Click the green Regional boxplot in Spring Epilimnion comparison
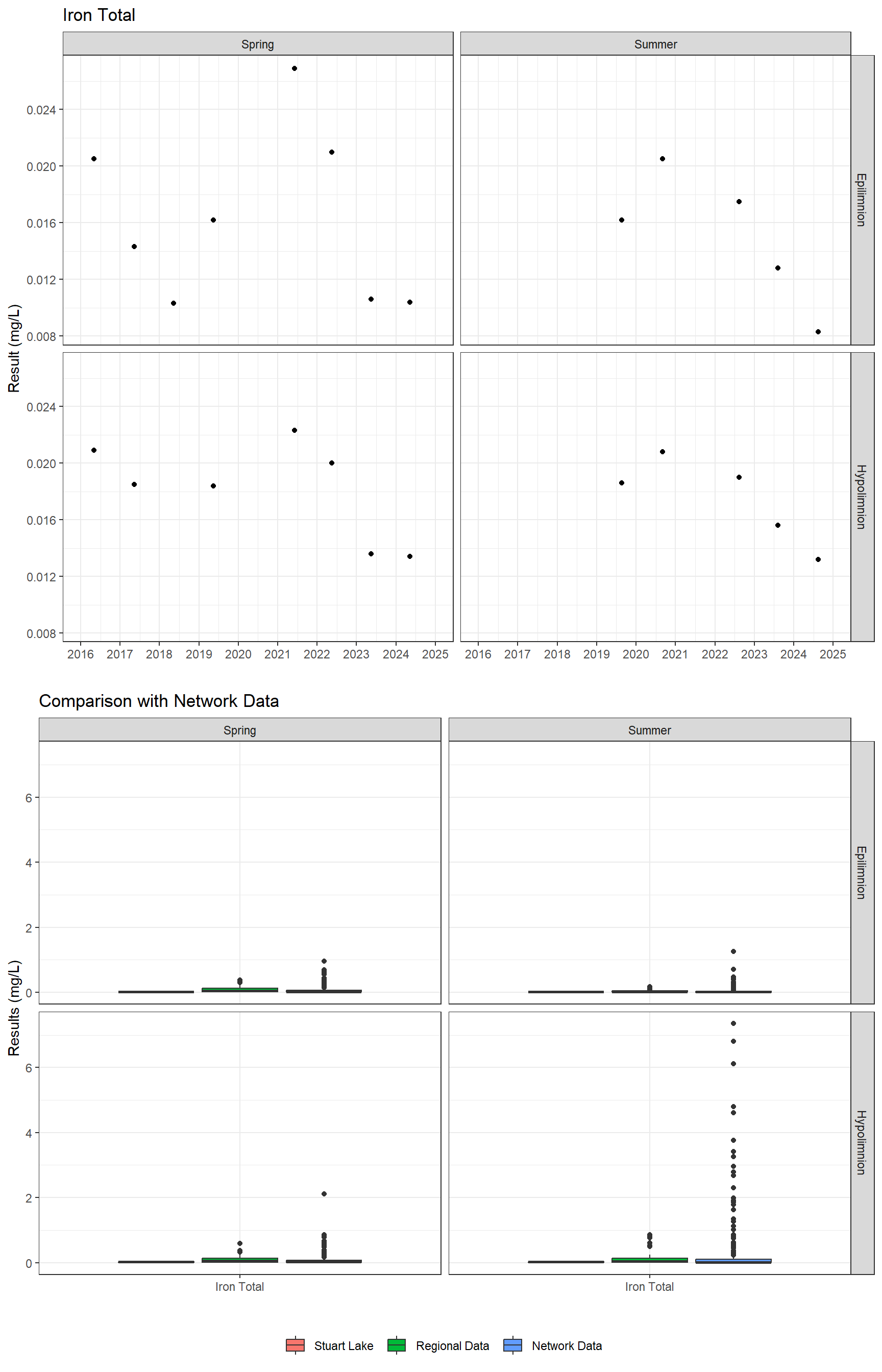 pyautogui.click(x=240, y=990)
